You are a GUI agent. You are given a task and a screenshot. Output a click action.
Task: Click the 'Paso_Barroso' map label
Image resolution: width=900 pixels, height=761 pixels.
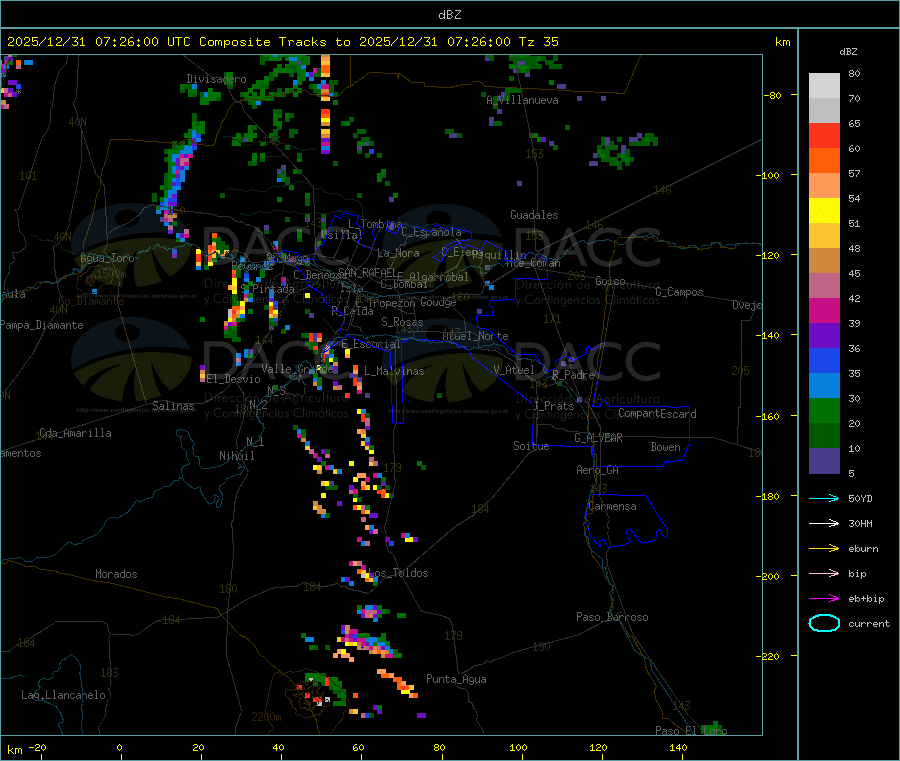pos(612,617)
